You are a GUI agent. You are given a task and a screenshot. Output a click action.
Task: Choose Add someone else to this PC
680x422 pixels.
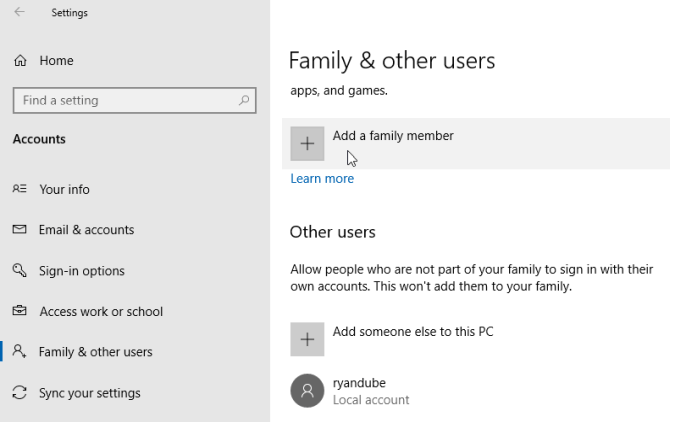click(413, 332)
